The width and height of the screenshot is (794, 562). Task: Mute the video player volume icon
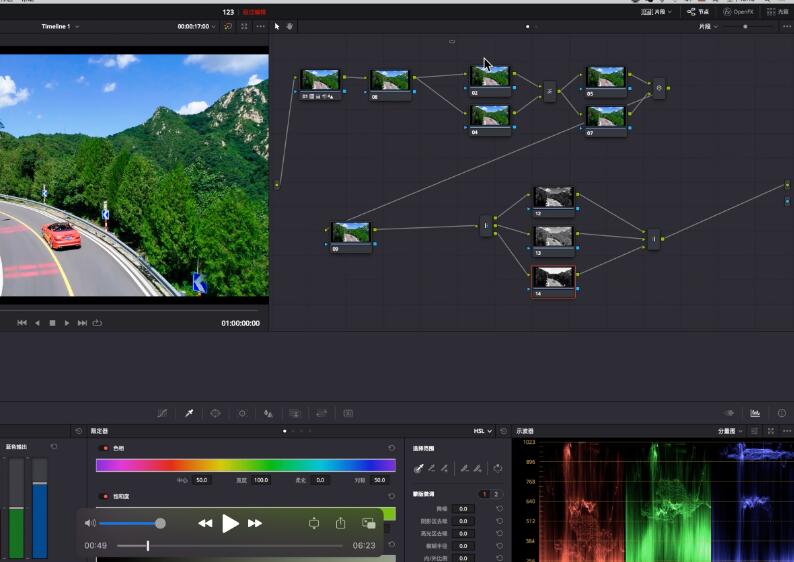click(90, 523)
